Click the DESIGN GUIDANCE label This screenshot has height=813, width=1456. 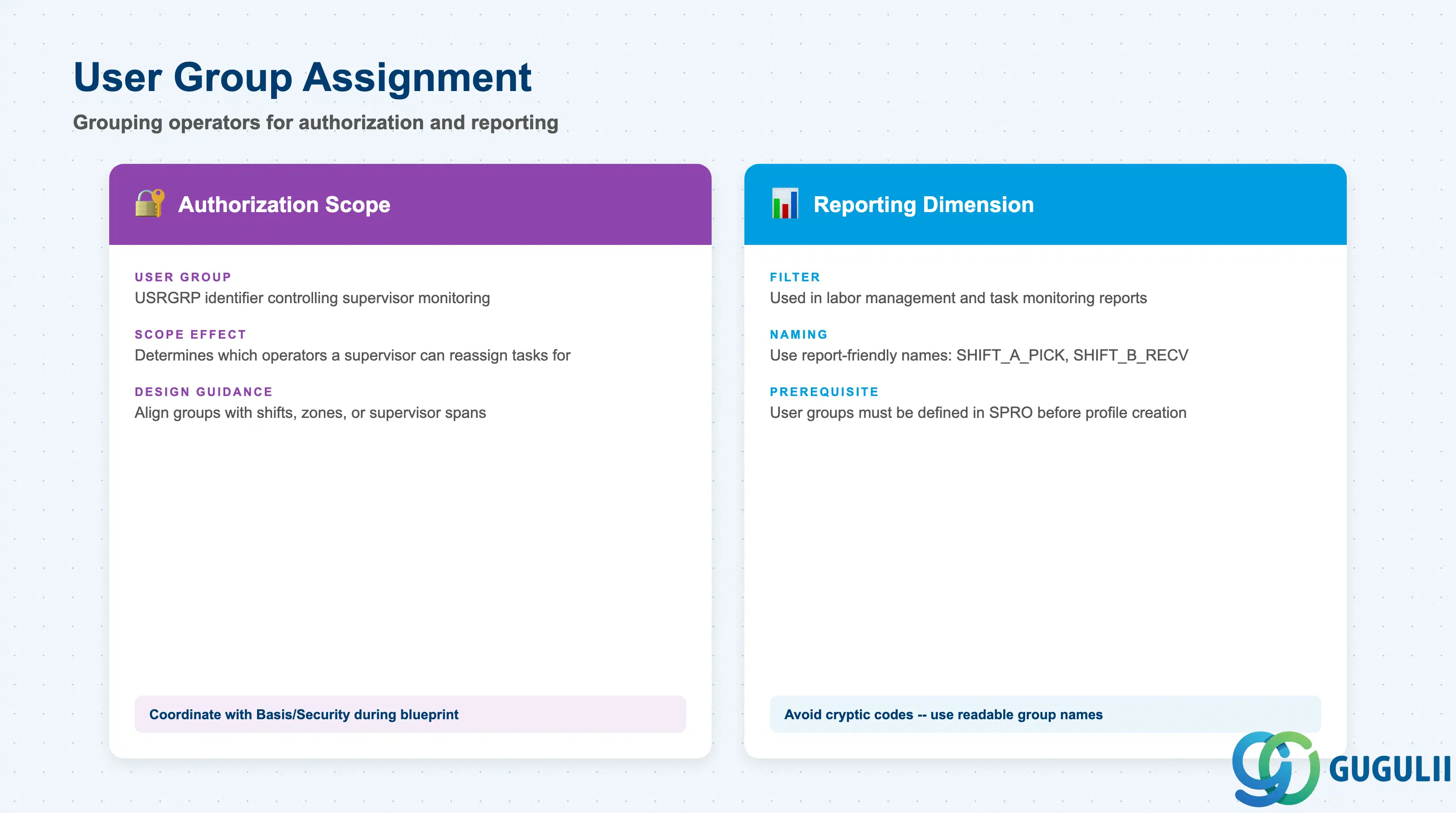203,392
